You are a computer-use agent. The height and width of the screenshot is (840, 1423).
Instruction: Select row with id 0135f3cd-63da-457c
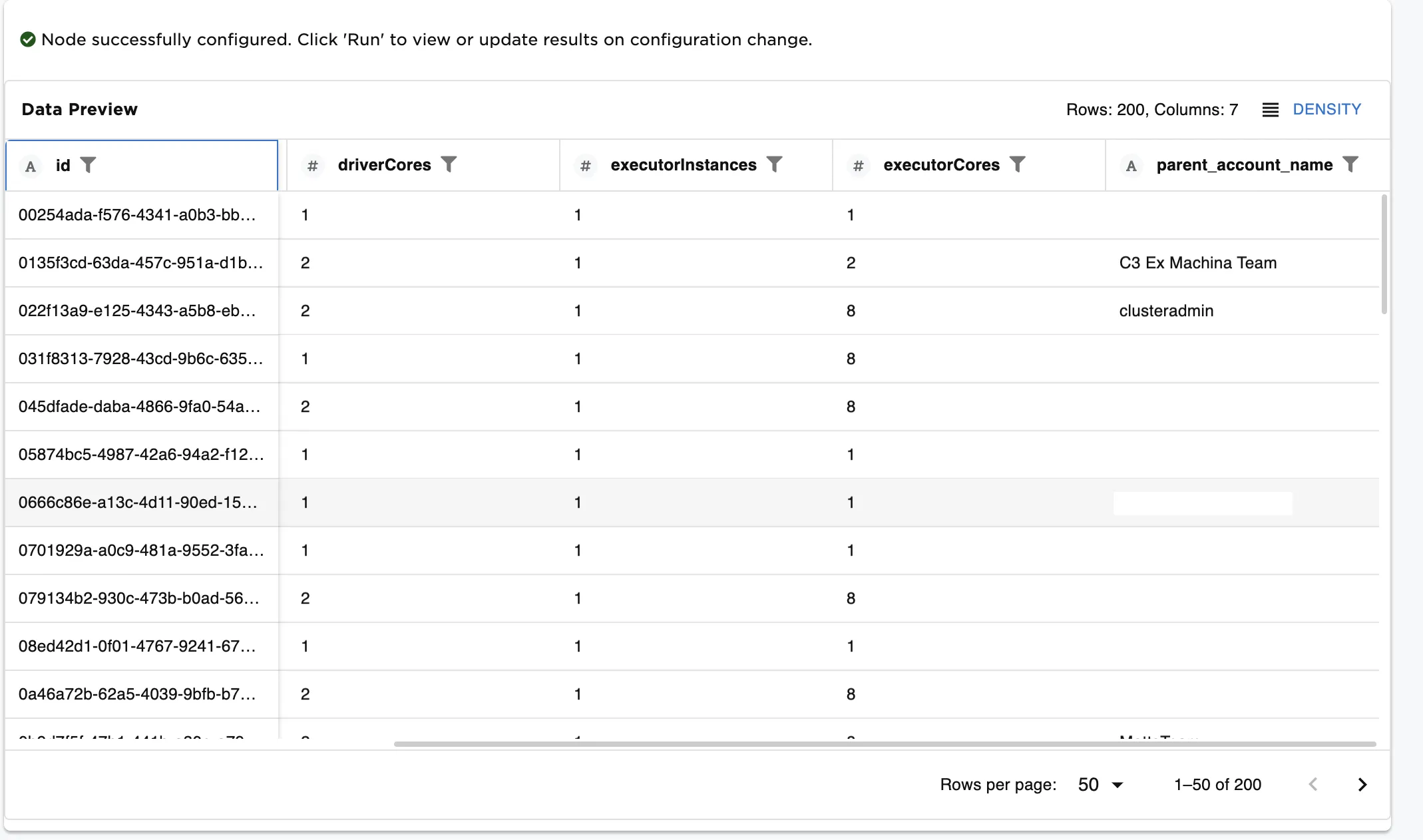(x=140, y=263)
